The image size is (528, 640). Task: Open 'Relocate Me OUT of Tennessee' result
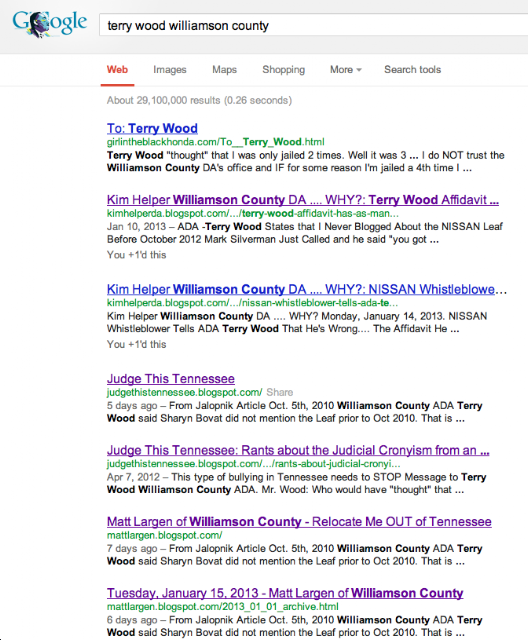point(299,521)
